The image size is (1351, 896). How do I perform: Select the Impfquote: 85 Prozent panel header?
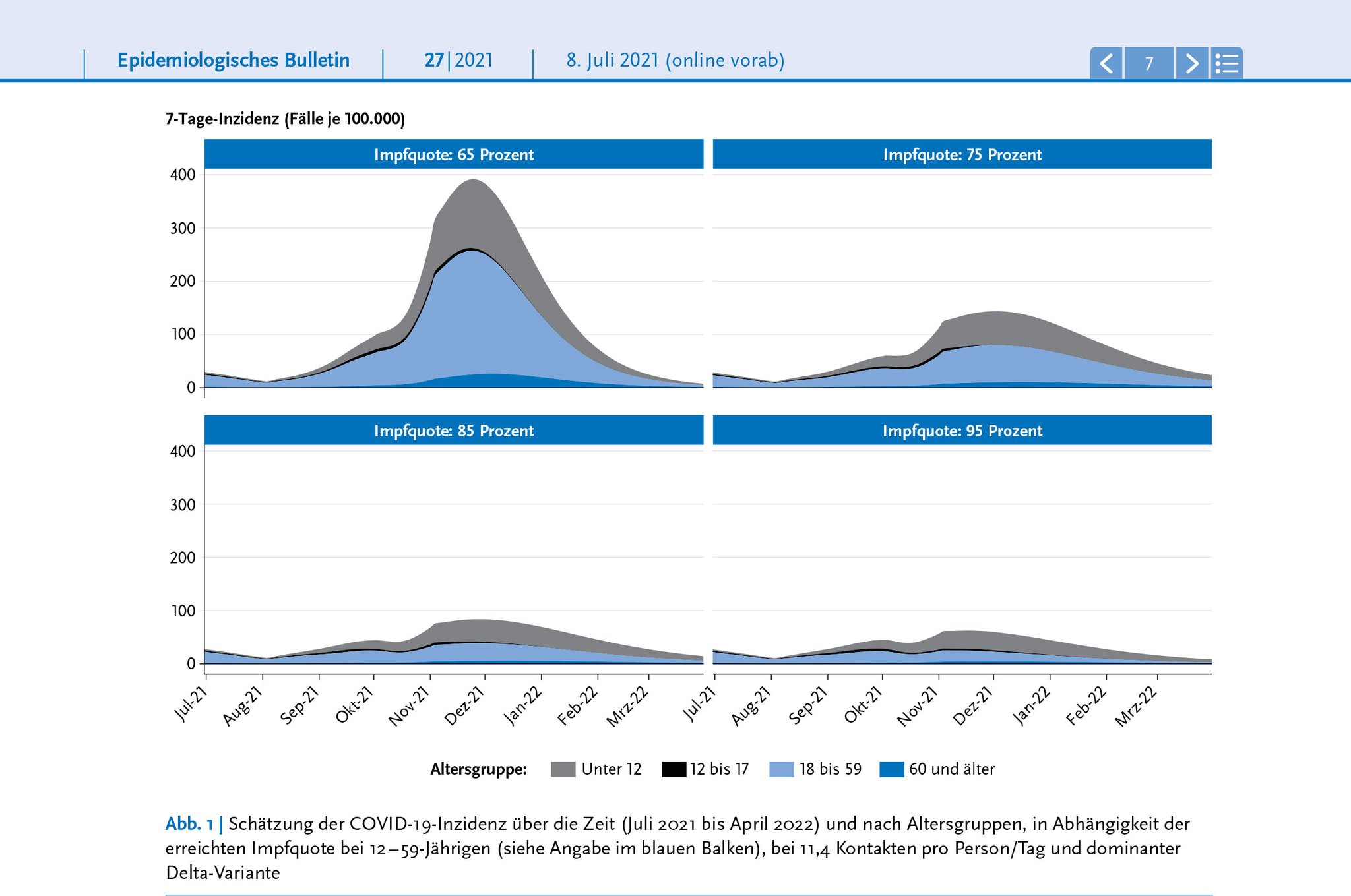point(454,431)
